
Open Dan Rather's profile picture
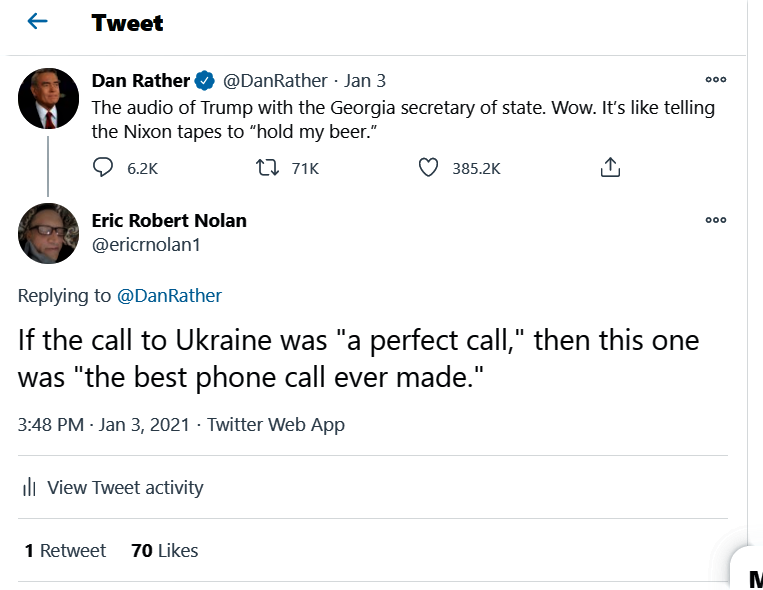48,99
